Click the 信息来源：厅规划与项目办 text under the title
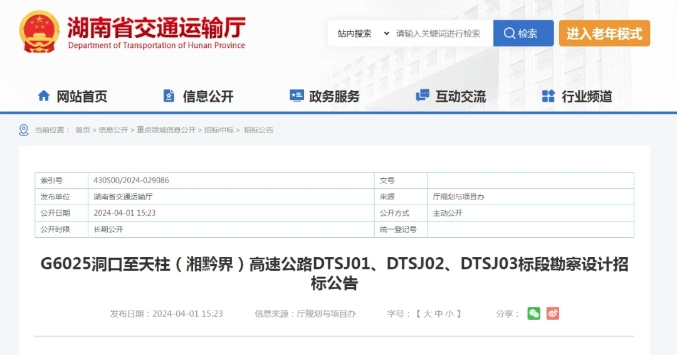Image resolution: width=677 pixels, height=360 pixels. (305, 314)
